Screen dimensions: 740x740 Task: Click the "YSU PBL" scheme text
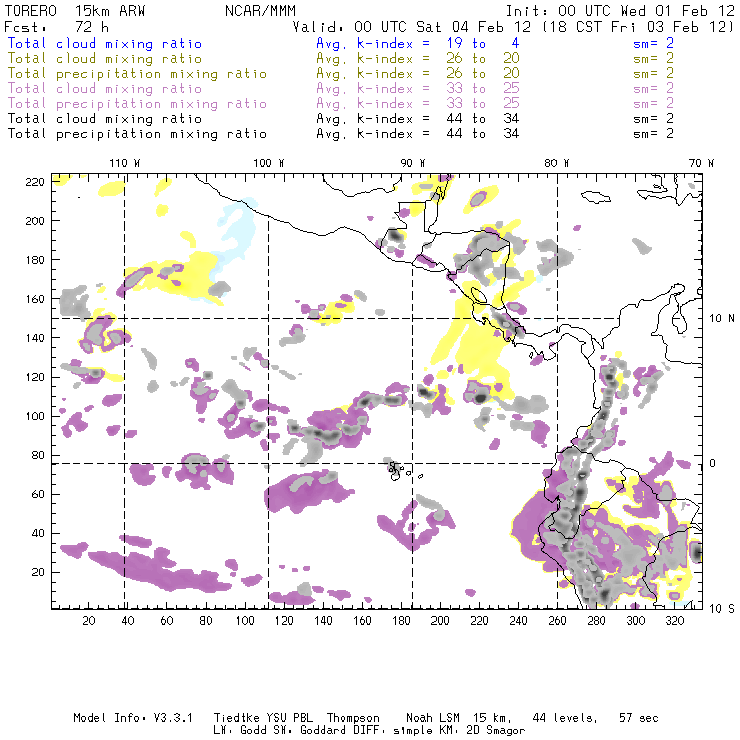289,718
